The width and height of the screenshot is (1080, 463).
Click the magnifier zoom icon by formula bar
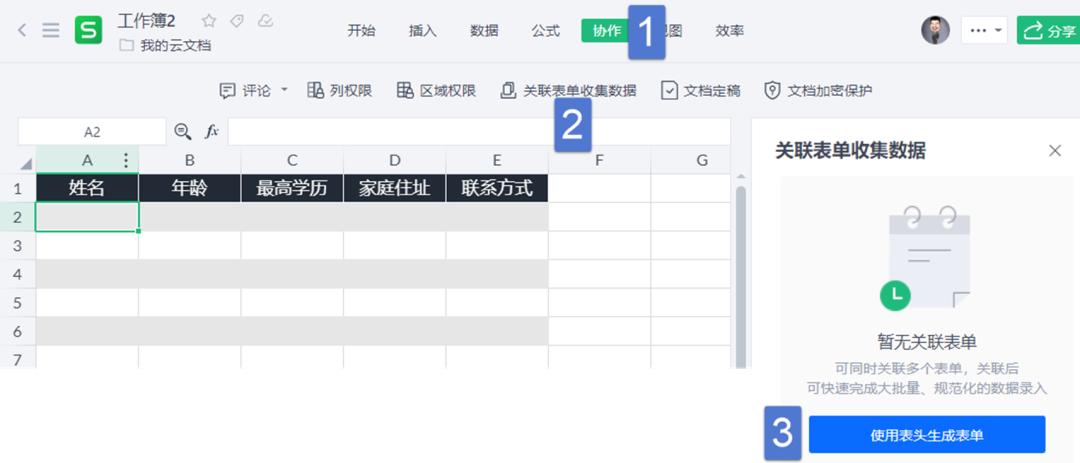click(183, 132)
